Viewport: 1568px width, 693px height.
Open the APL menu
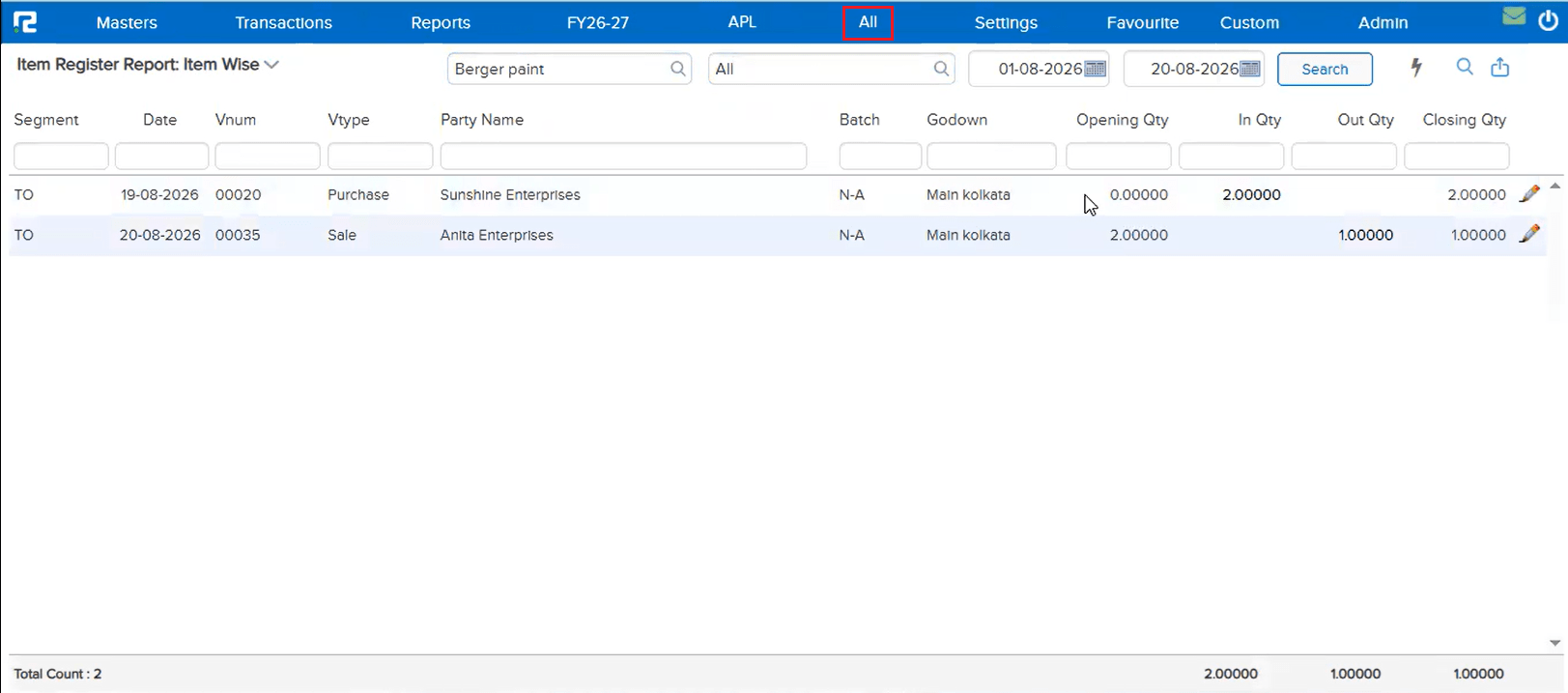pos(742,21)
